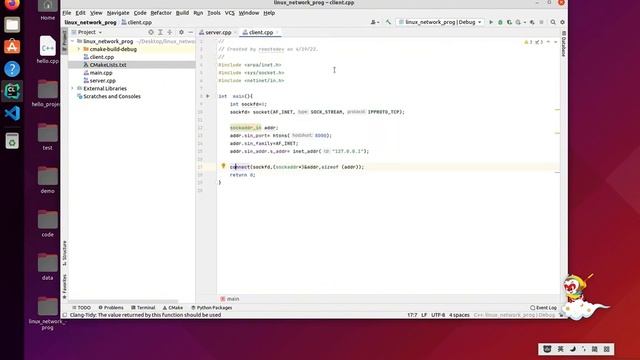Toggle the Structure side tool window tab
Screen dimensions: 640x360
[64, 253]
